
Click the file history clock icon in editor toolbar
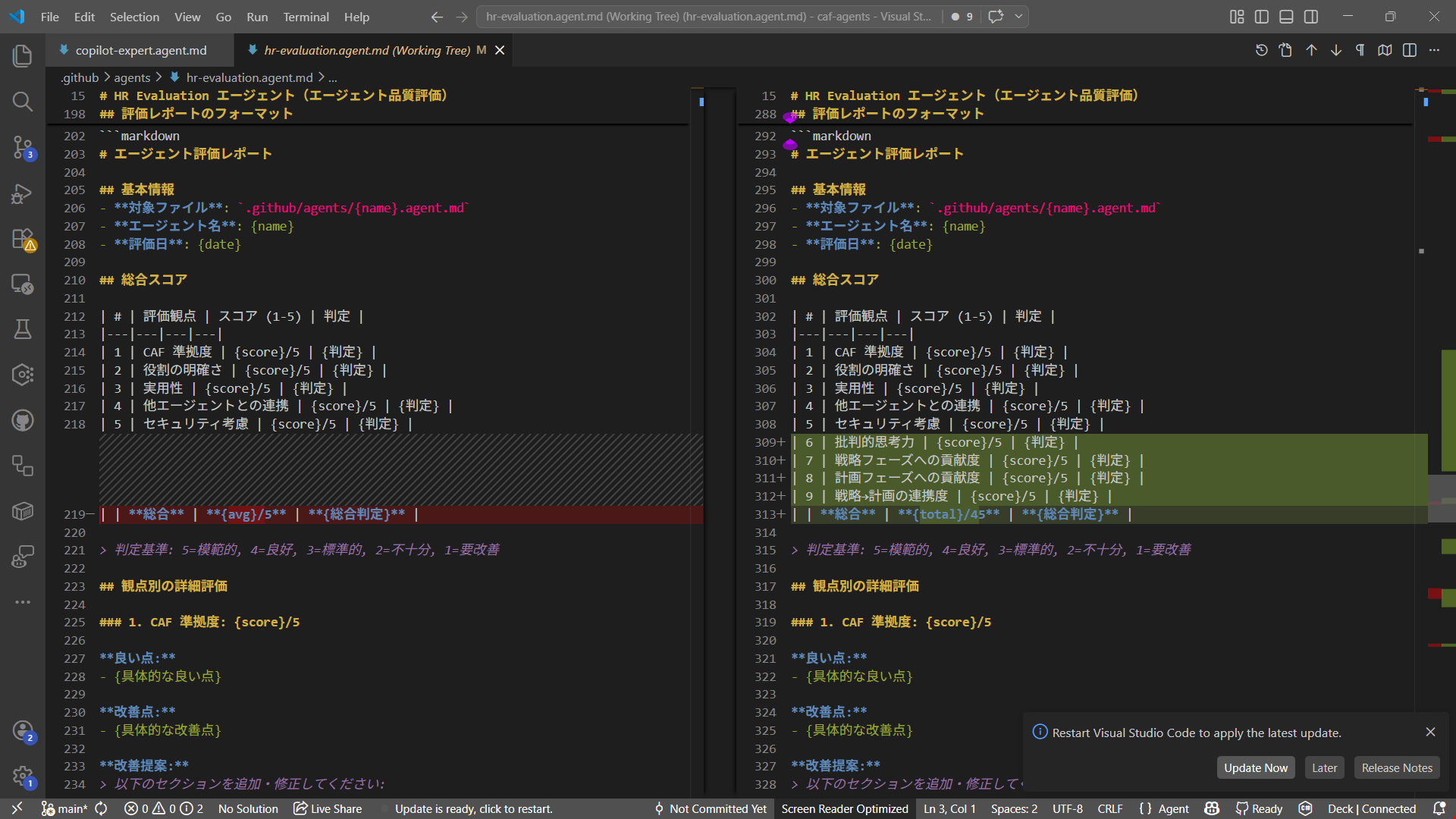pyautogui.click(x=1261, y=50)
